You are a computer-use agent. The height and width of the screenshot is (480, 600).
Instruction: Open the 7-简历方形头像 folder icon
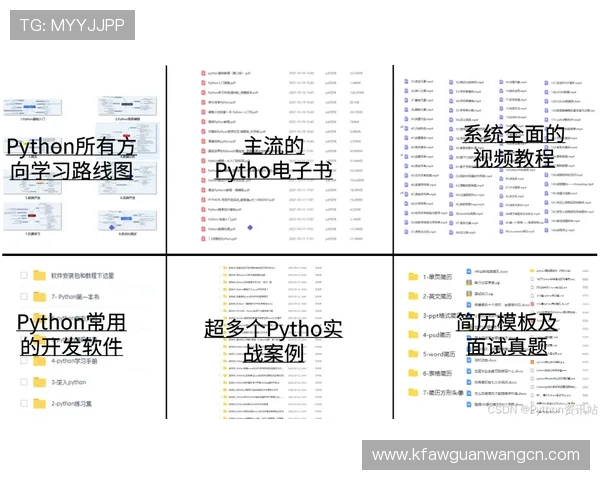[x=413, y=392]
